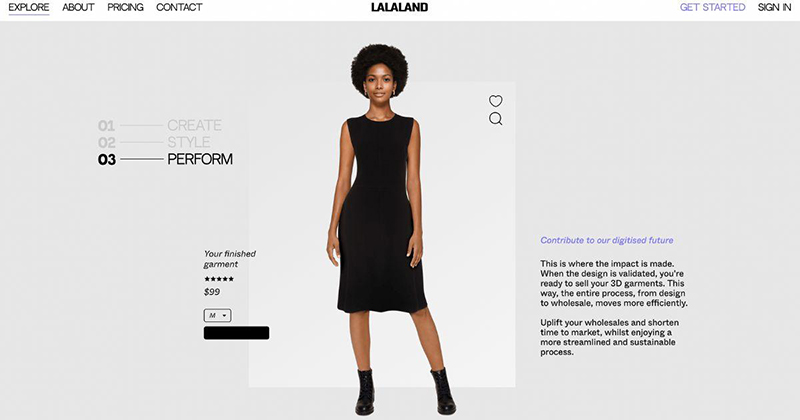Select step 01 CREATE
This screenshot has width=800, height=420.
pyautogui.click(x=160, y=126)
